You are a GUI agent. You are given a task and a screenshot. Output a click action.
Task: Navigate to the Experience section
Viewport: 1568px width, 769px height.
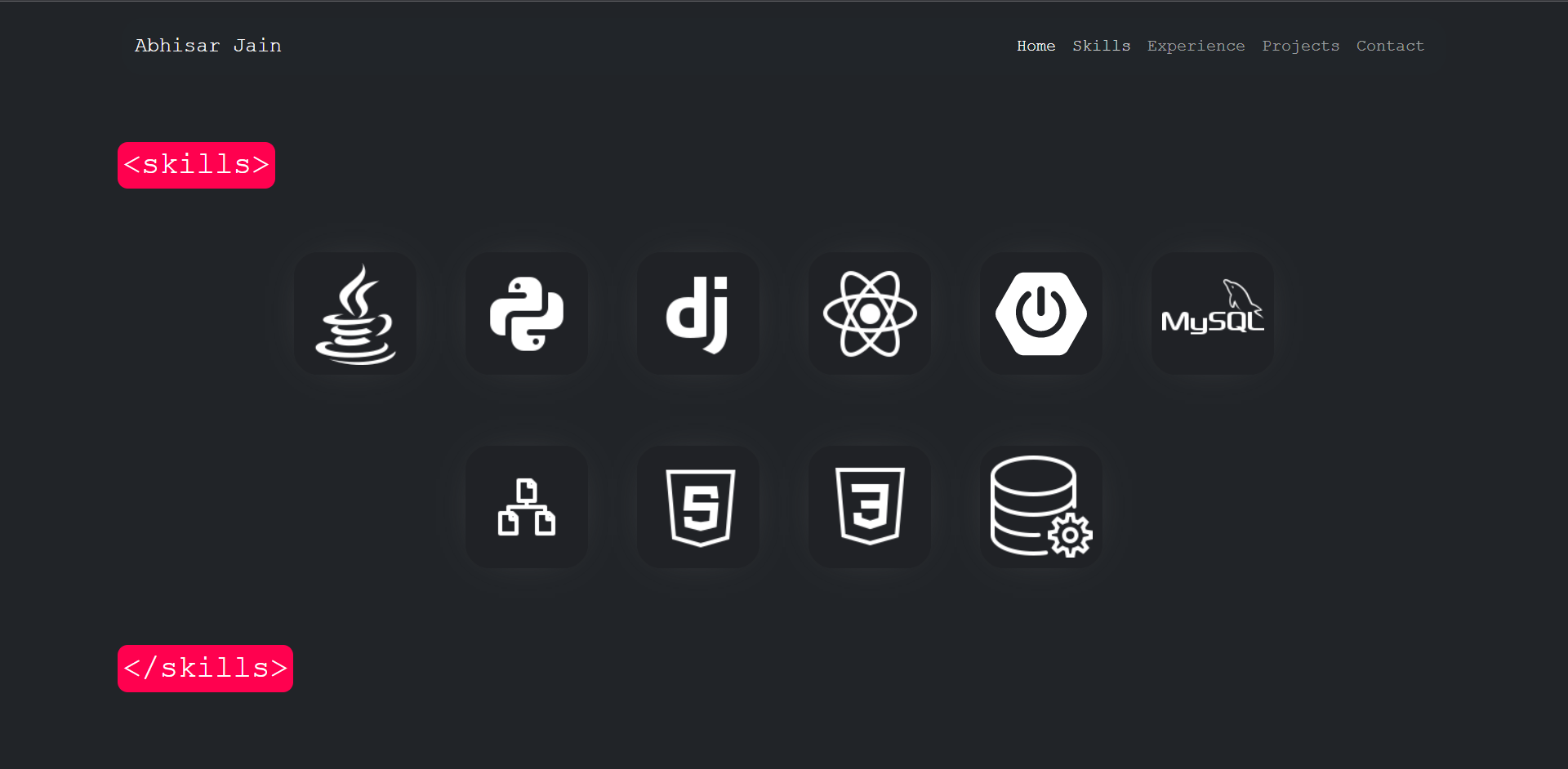click(x=1196, y=46)
